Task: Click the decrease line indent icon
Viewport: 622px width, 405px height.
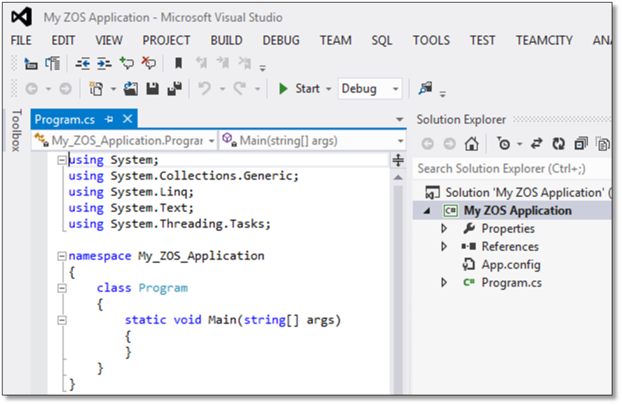Action: [83, 63]
